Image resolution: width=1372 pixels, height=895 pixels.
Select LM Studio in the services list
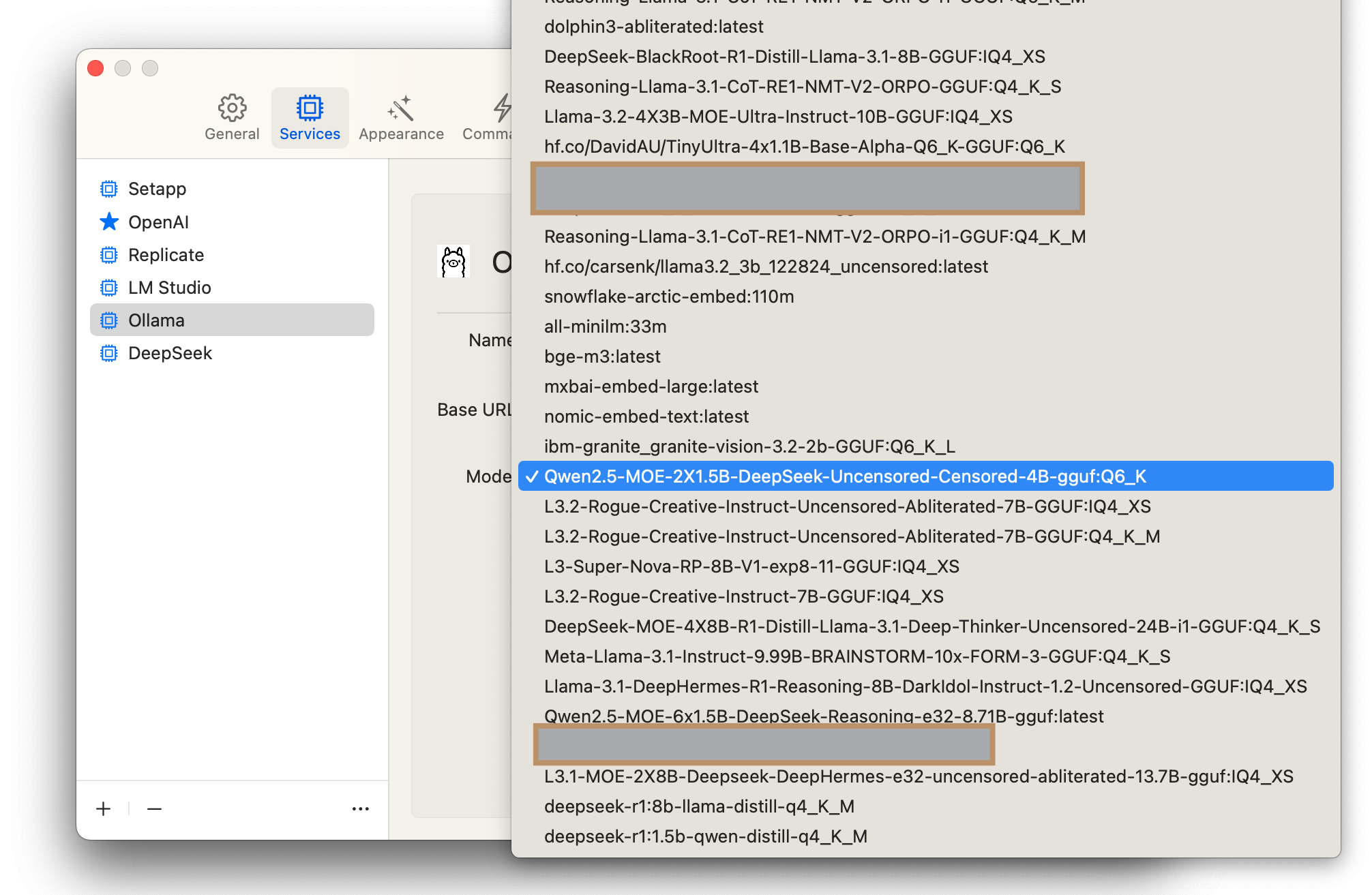232,288
